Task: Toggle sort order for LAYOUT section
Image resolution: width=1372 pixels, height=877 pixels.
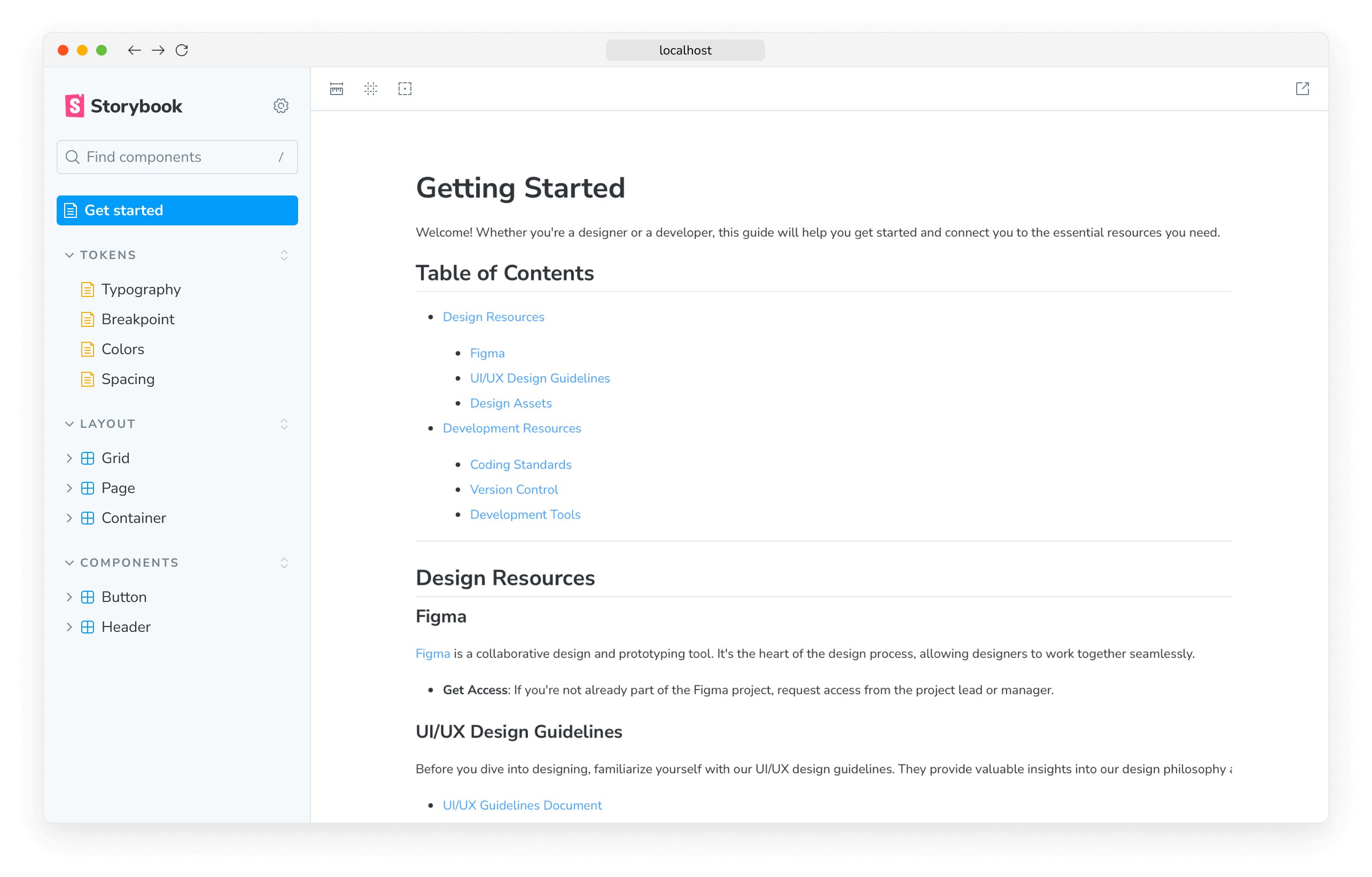Action: pyautogui.click(x=284, y=423)
